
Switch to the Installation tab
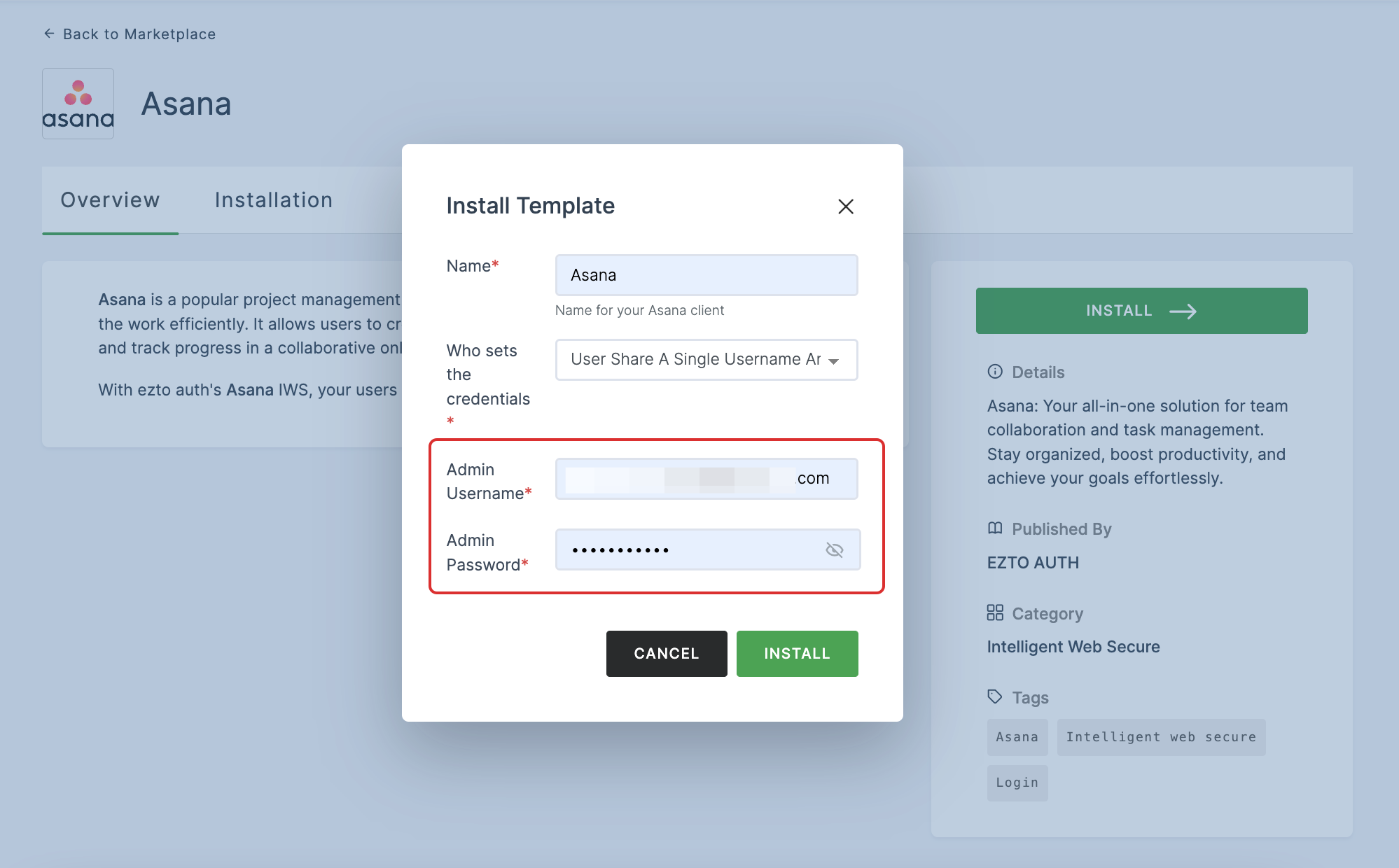273,199
